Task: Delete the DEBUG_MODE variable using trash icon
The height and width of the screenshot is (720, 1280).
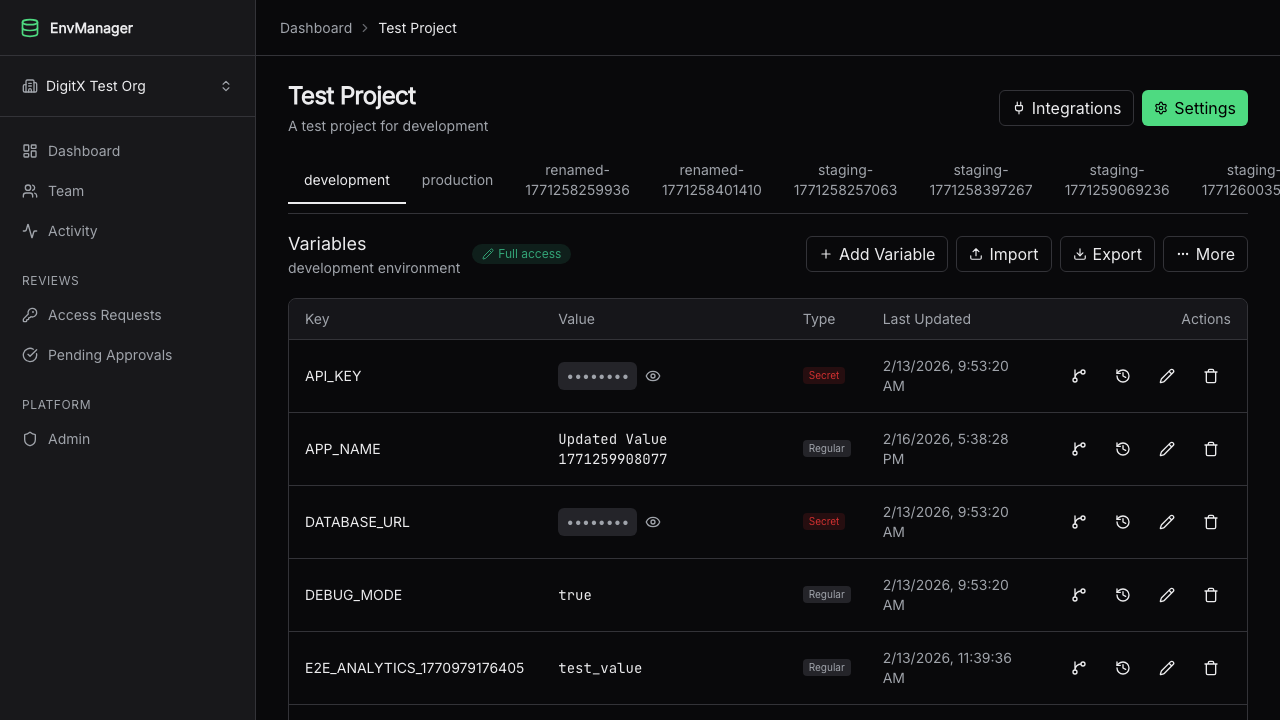Action: (1211, 595)
